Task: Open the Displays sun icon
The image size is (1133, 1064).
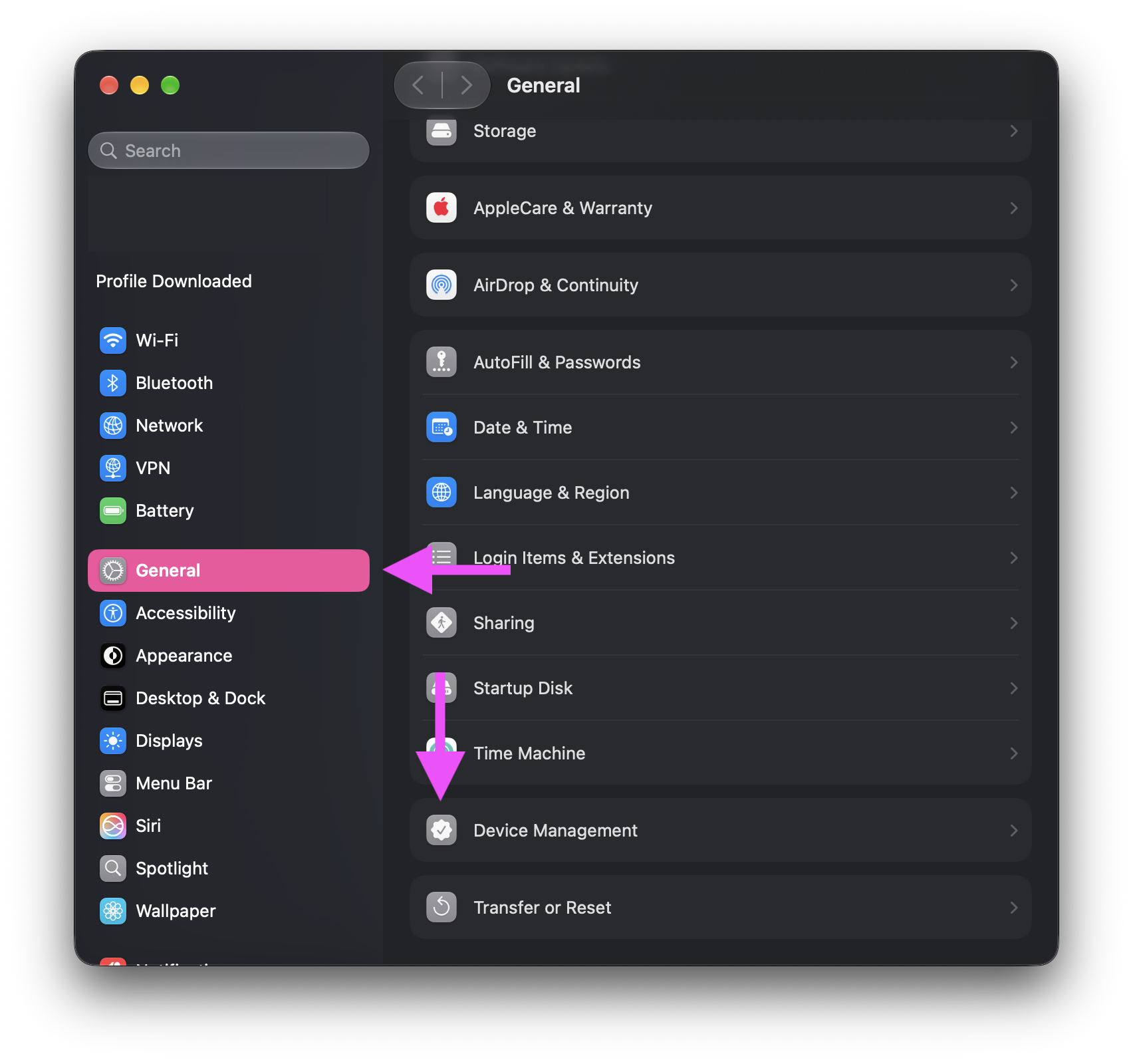Action: pyautogui.click(x=113, y=741)
